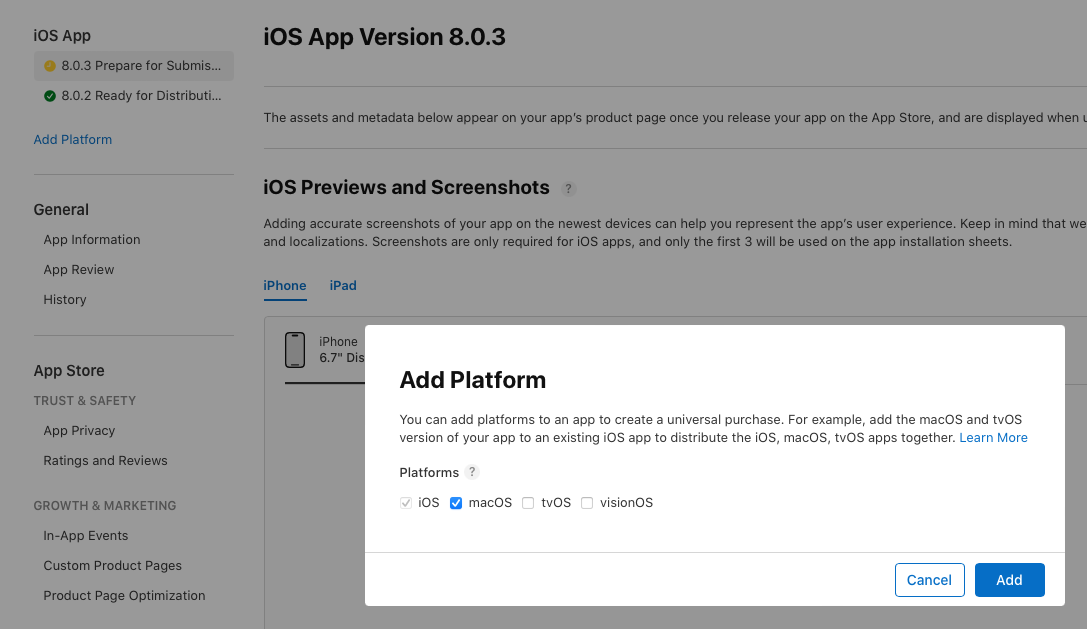
Task: Toggle the iOS platform checkbox
Action: 406,503
